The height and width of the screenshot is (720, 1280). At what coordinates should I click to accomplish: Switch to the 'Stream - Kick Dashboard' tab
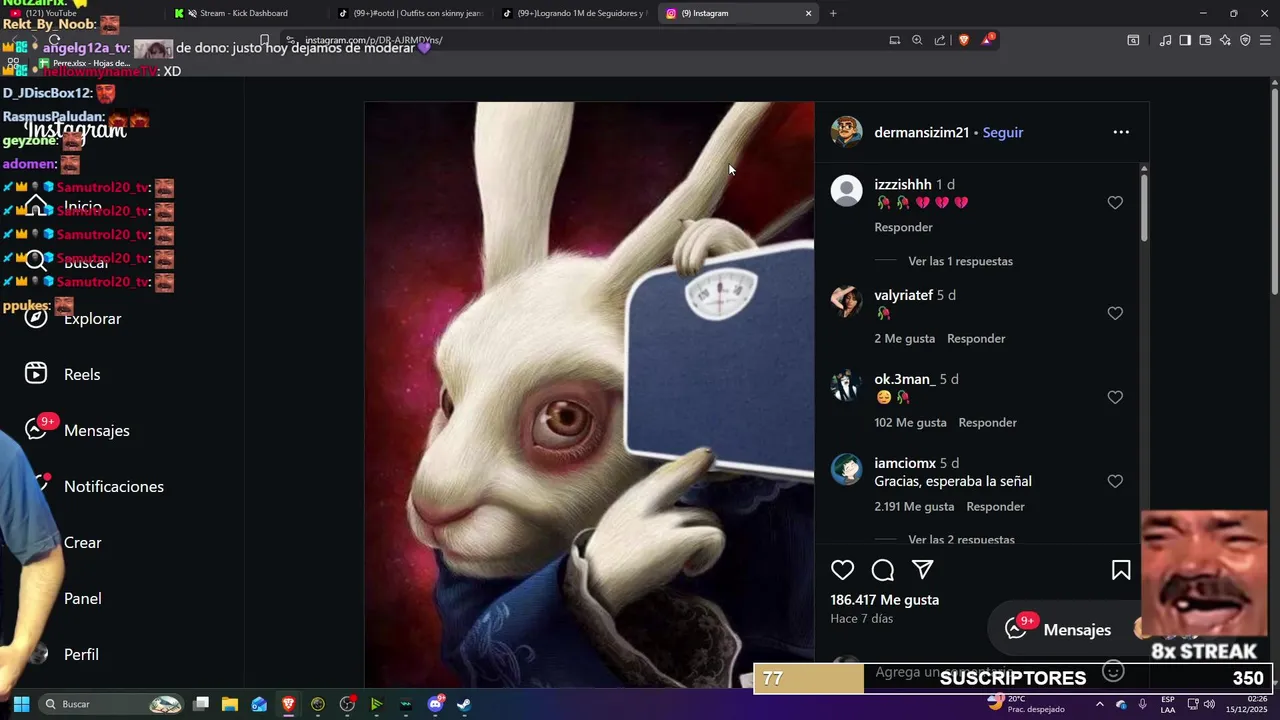tap(243, 13)
